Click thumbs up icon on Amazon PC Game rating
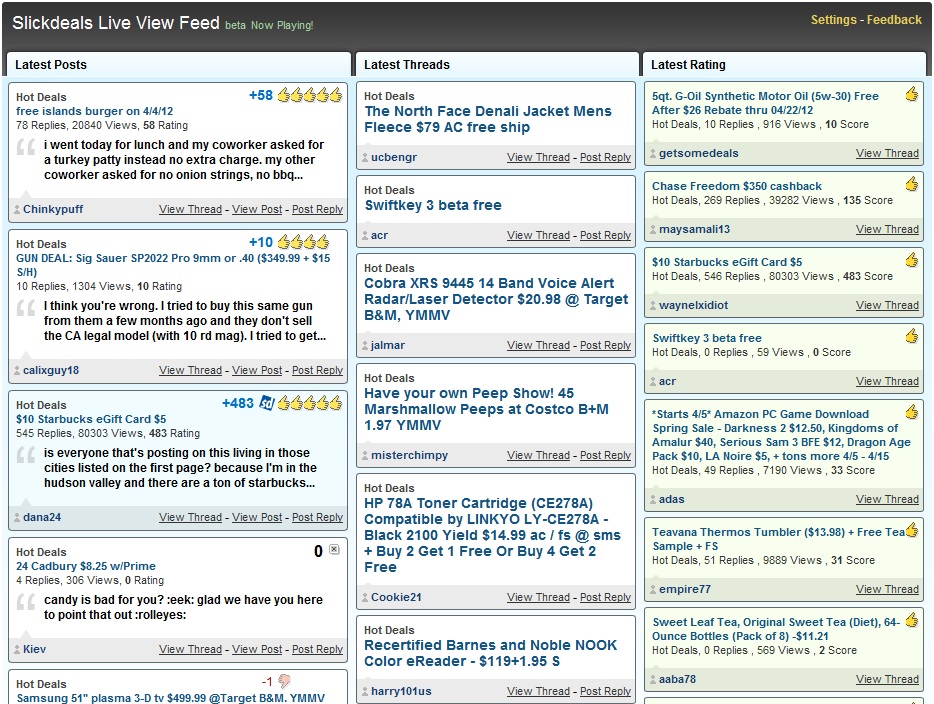Image resolution: width=934 pixels, height=704 pixels. (911, 412)
